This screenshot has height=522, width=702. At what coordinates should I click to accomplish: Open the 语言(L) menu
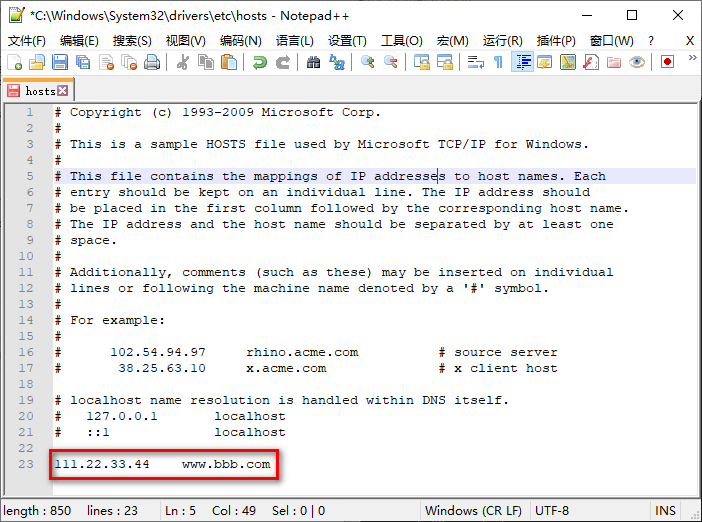295,41
